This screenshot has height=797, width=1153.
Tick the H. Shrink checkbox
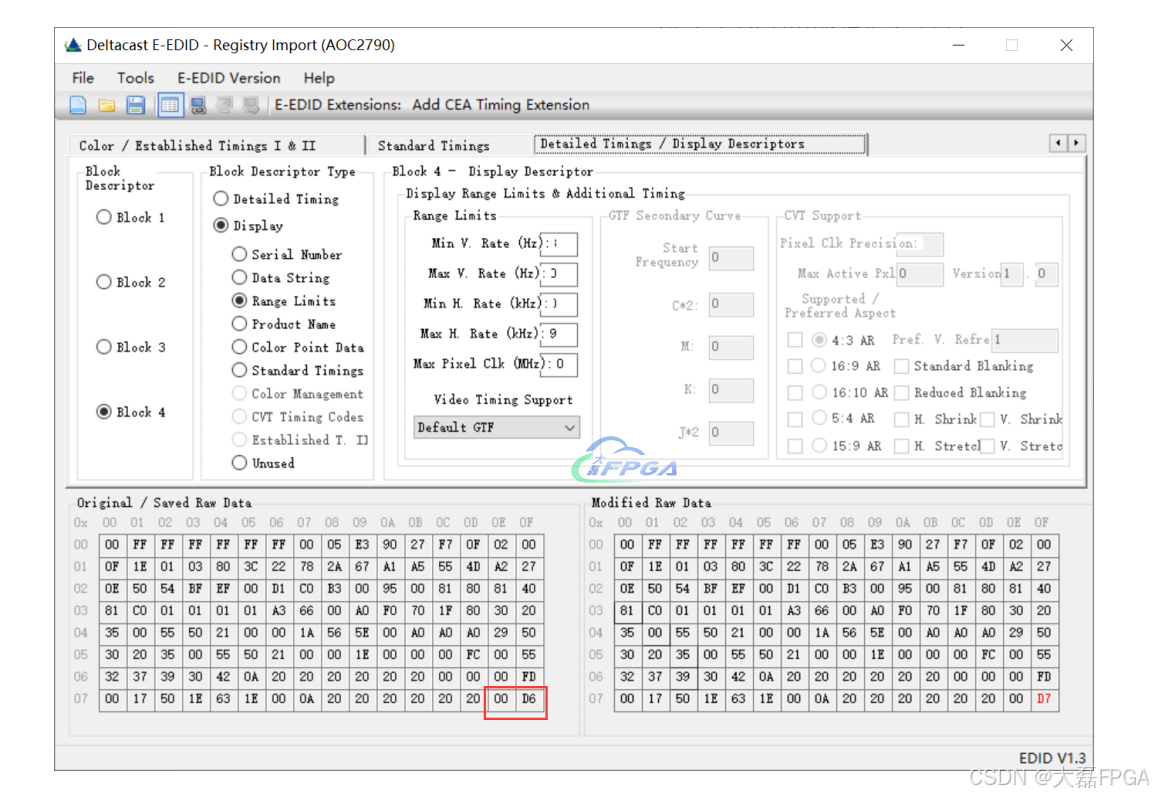coord(902,419)
